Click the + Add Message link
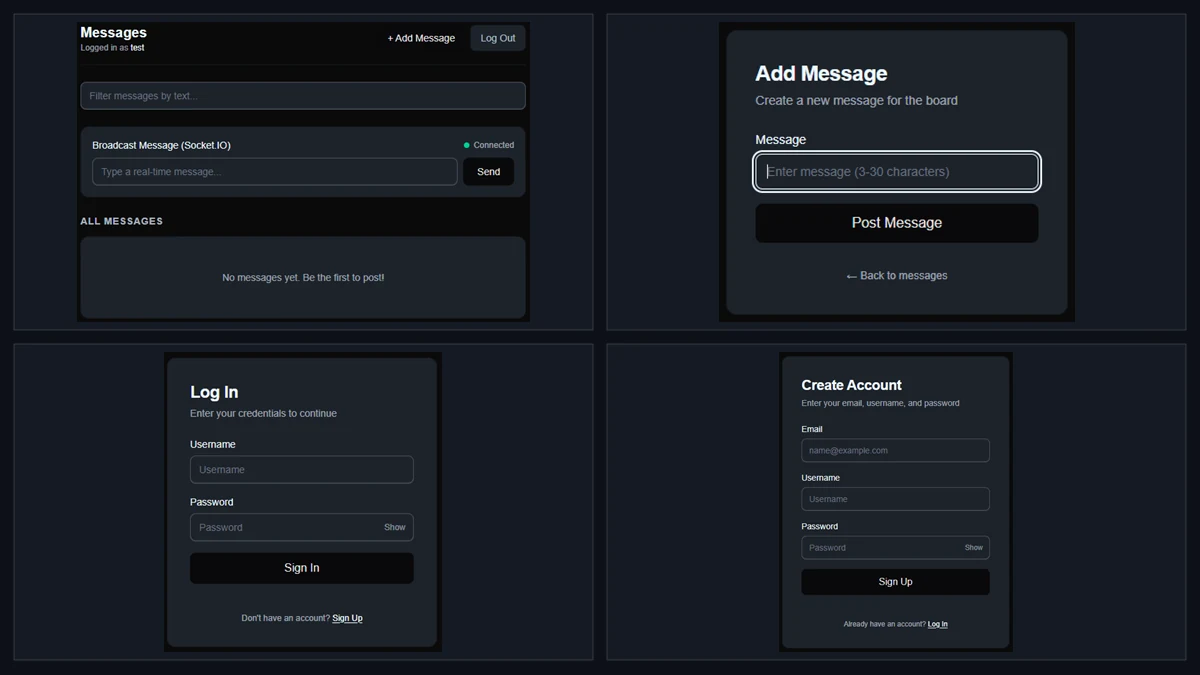The width and height of the screenshot is (1200, 675). (421, 38)
